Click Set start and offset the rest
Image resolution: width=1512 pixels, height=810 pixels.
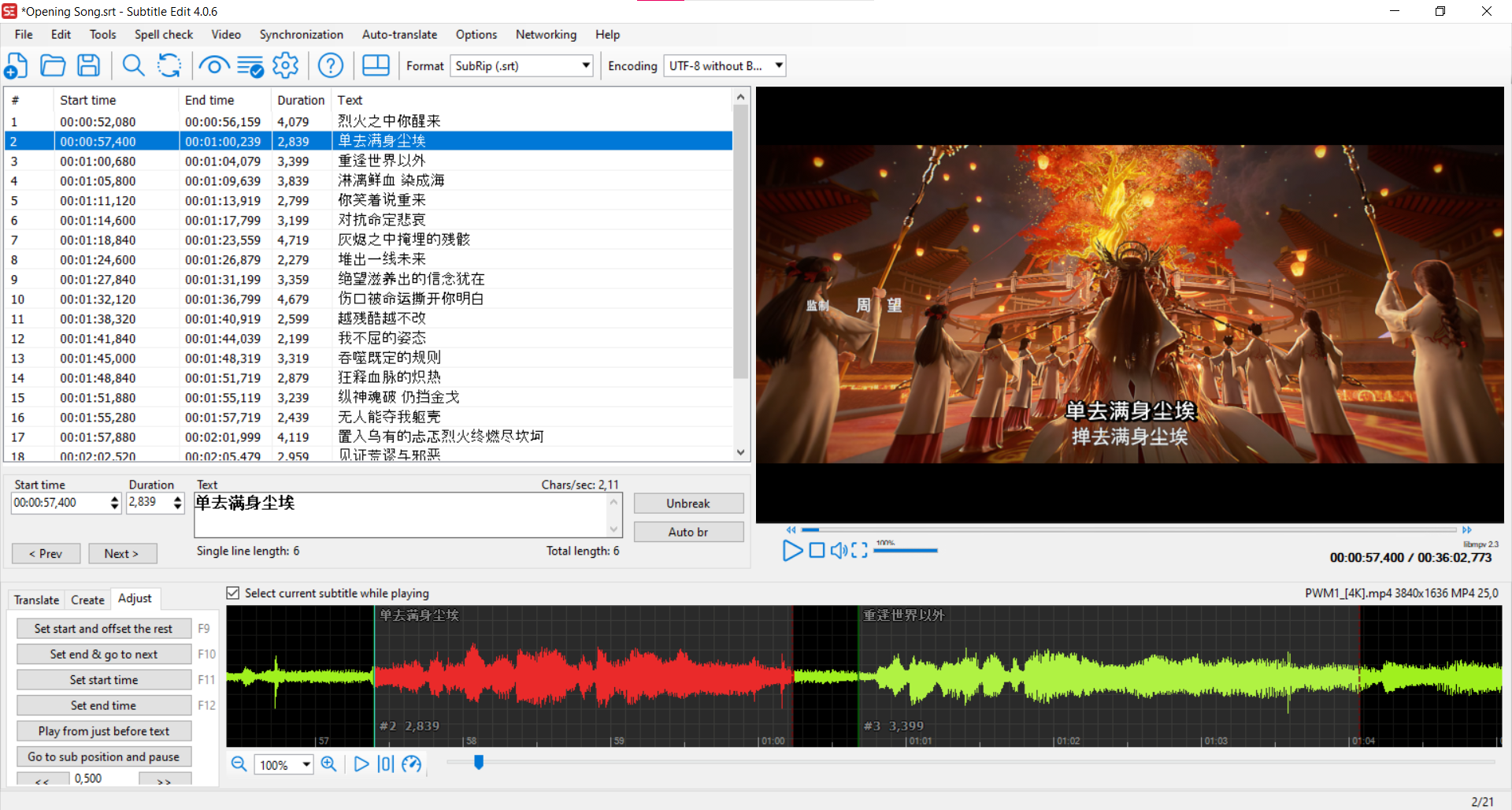pyautogui.click(x=104, y=629)
